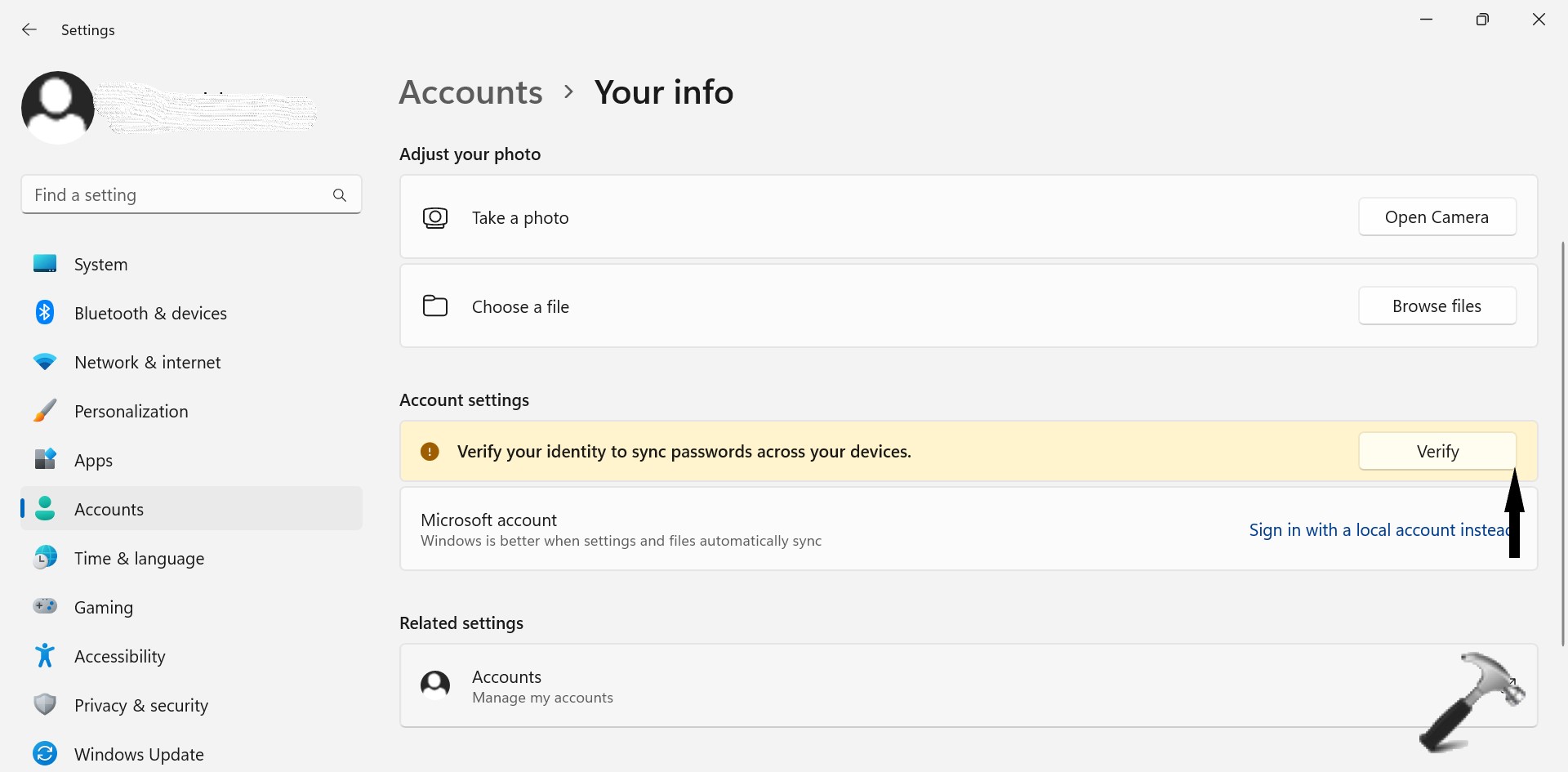Go to Time & language settings
The height and width of the screenshot is (772, 1568).
(x=139, y=559)
